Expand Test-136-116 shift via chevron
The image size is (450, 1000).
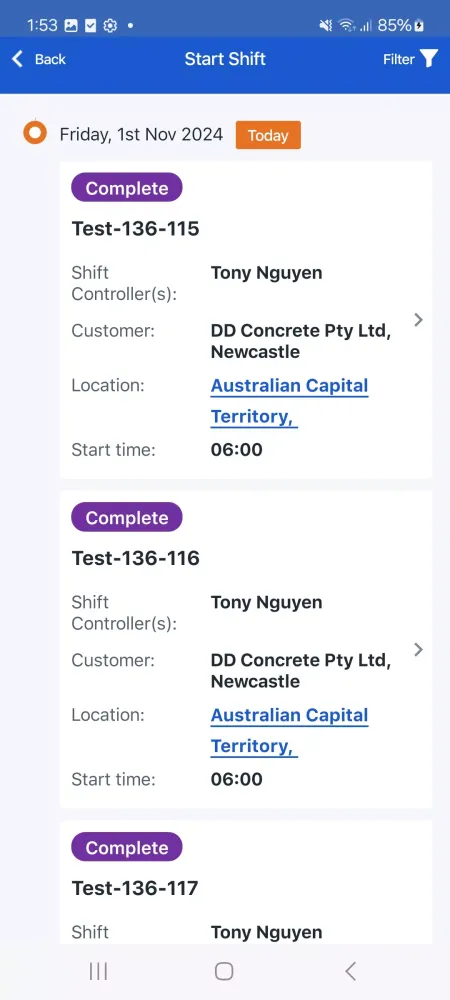click(x=418, y=649)
